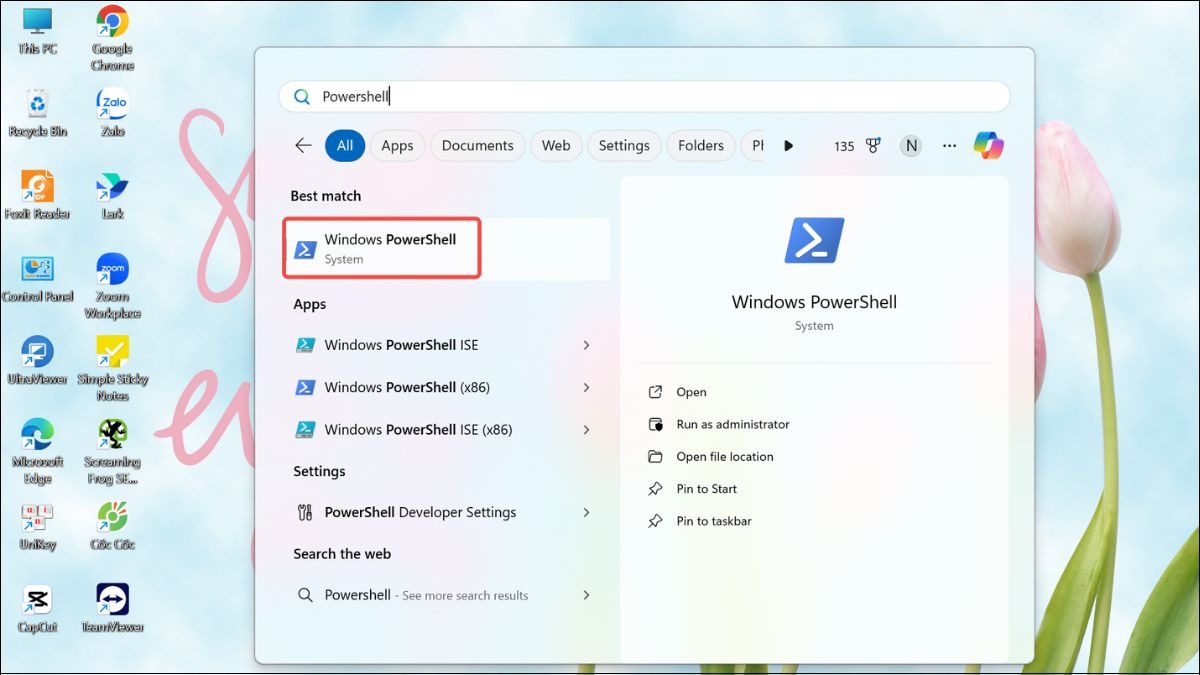The height and width of the screenshot is (675, 1200).
Task: Click the Powershell search input field
Action: click(645, 97)
